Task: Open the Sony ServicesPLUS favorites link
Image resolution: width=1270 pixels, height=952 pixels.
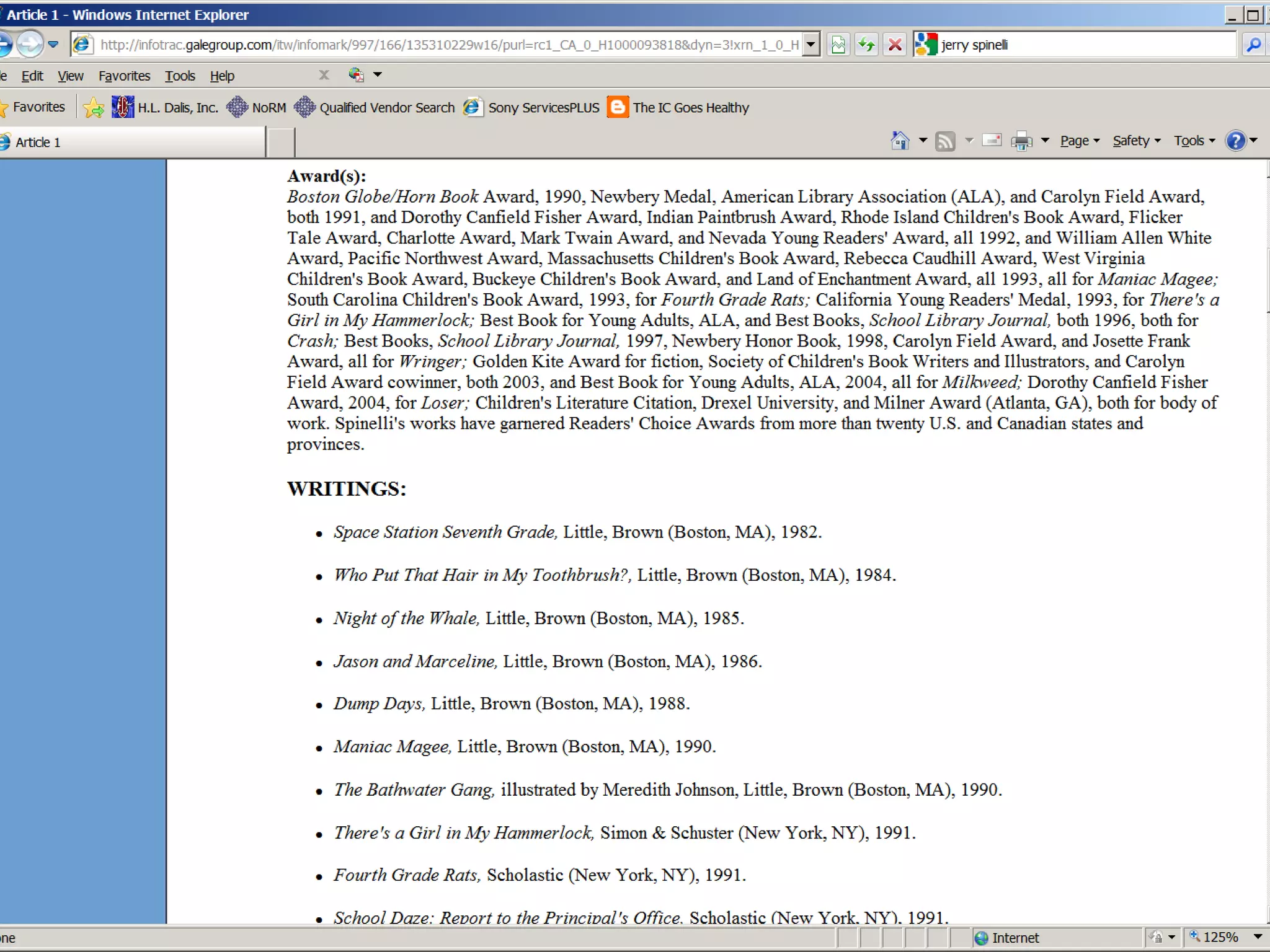Action: click(543, 108)
